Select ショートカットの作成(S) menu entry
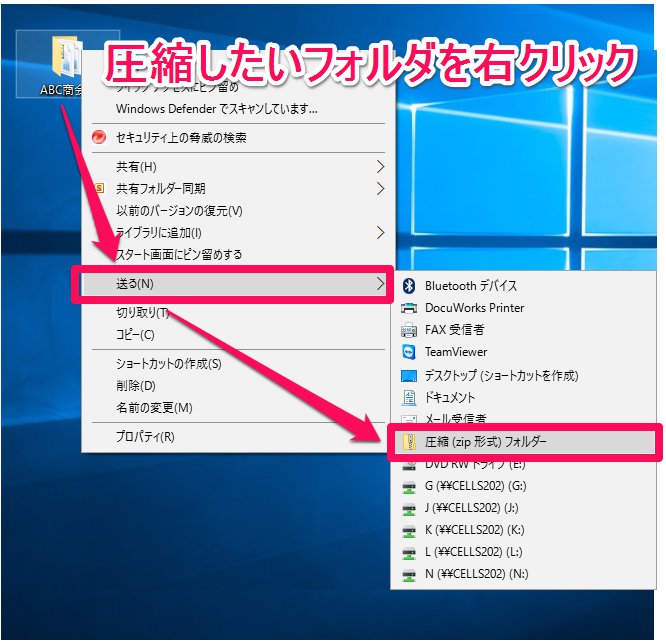 168,364
